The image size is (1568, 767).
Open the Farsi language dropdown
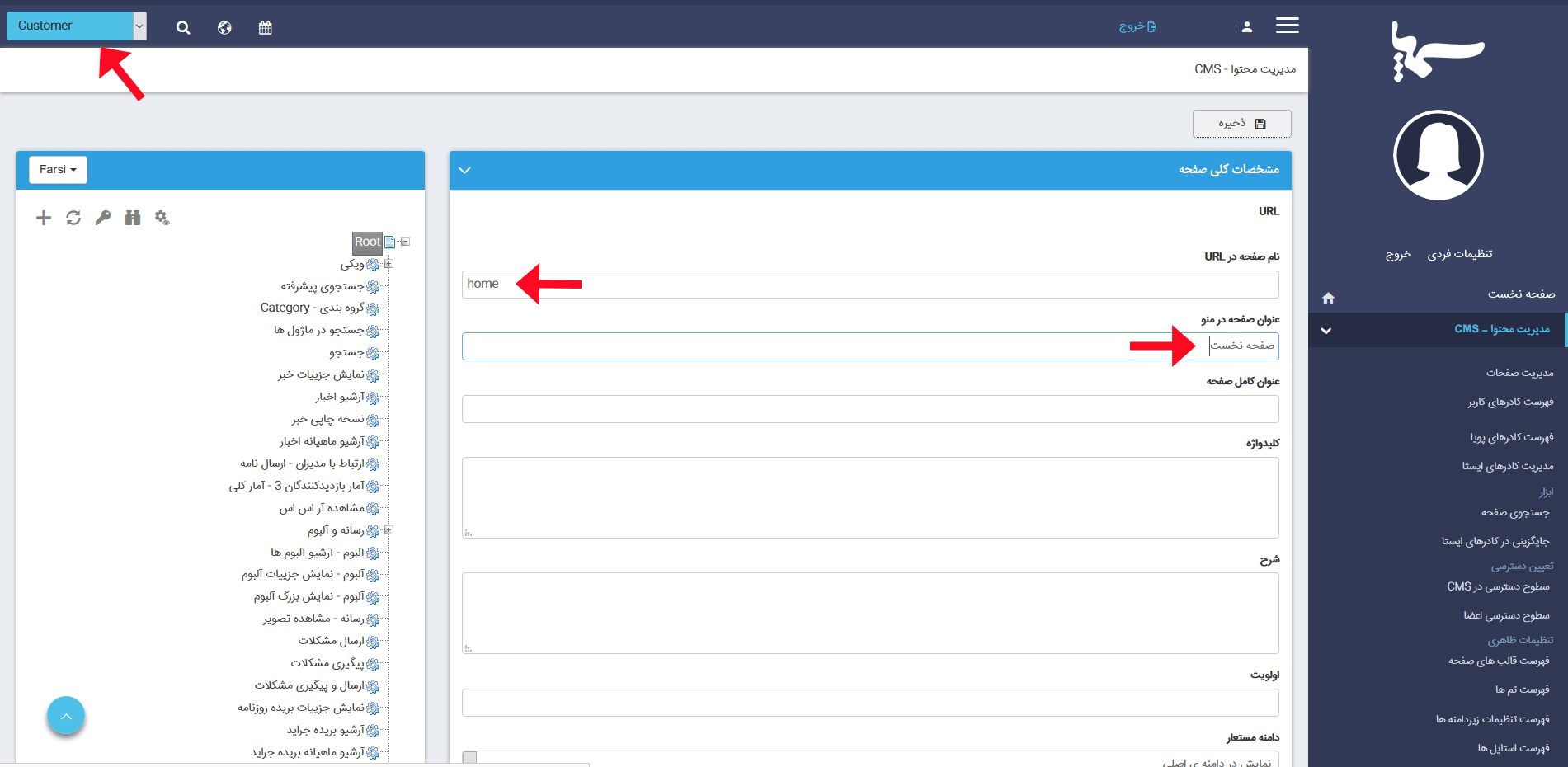click(58, 170)
